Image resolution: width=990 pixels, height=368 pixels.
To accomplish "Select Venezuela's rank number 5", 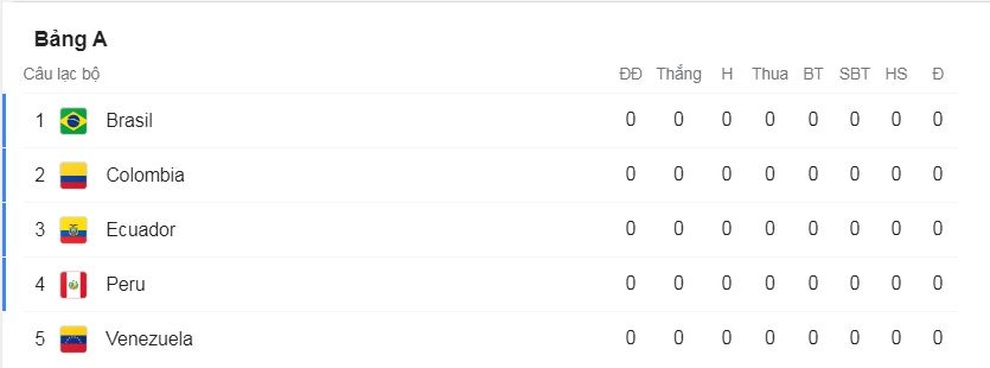I will (40, 339).
